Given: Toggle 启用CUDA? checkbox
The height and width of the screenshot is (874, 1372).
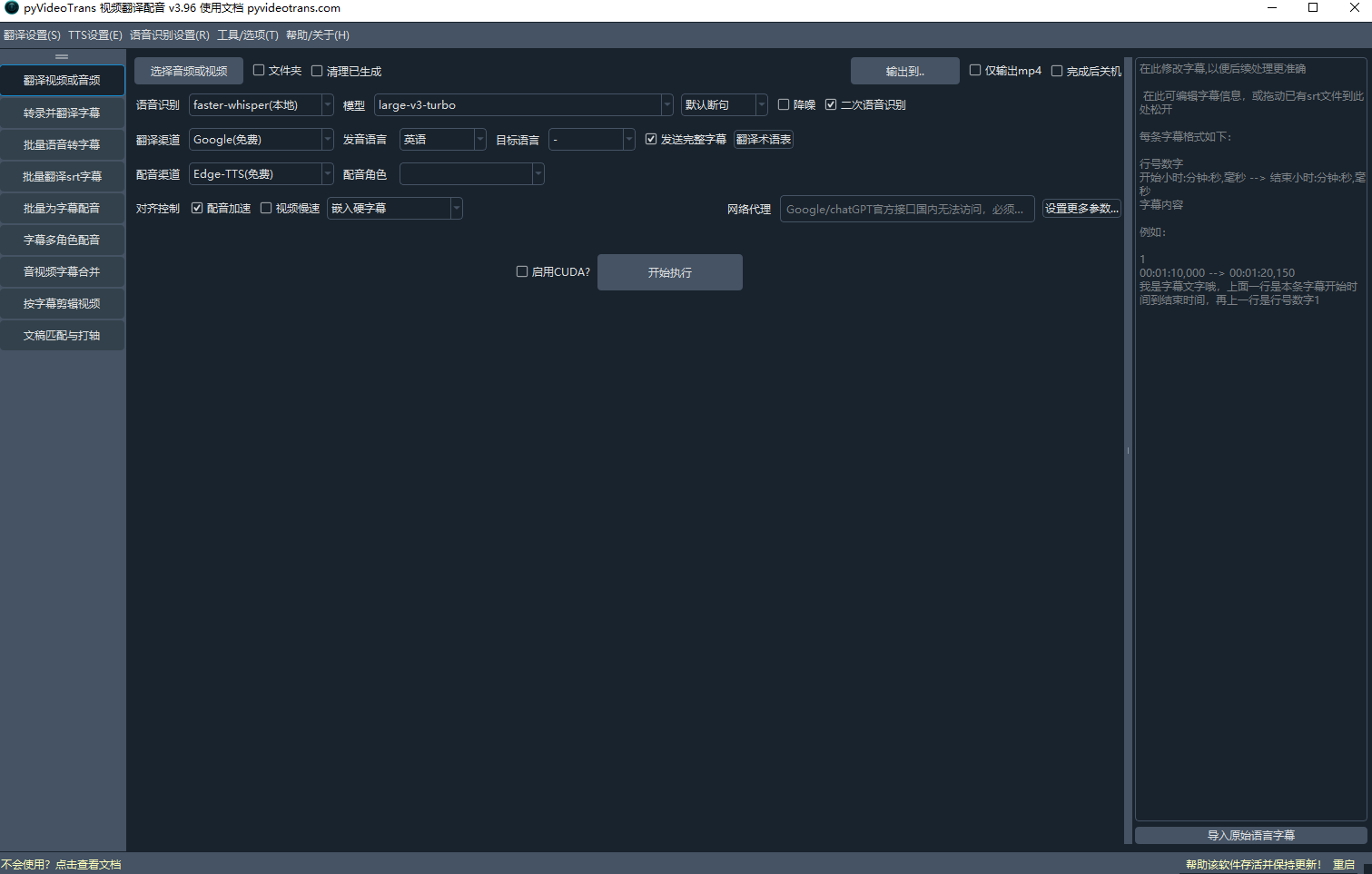Looking at the screenshot, I should (522, 272).
